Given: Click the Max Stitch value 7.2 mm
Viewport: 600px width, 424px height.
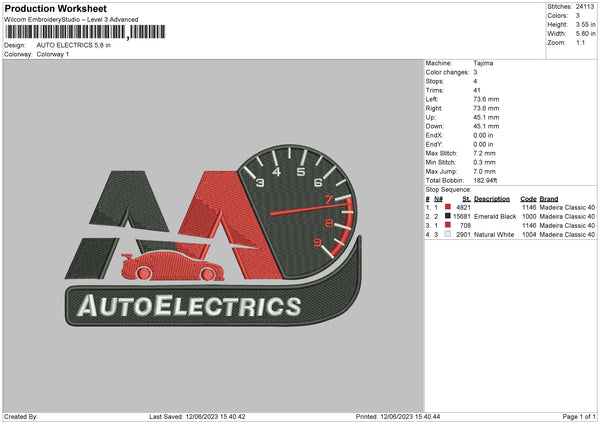Looking at the screenshot, I should click(484, 153).
